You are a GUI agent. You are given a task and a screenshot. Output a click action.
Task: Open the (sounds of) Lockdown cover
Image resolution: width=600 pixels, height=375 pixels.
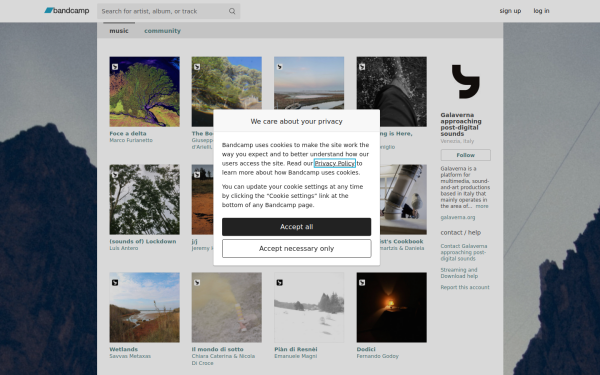click(144, 199)
